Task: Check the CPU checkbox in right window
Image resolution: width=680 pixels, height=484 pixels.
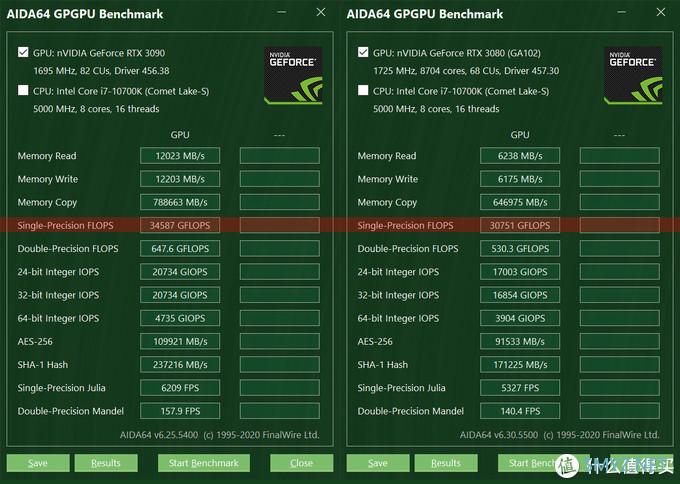Action: (x=363, y=90)
